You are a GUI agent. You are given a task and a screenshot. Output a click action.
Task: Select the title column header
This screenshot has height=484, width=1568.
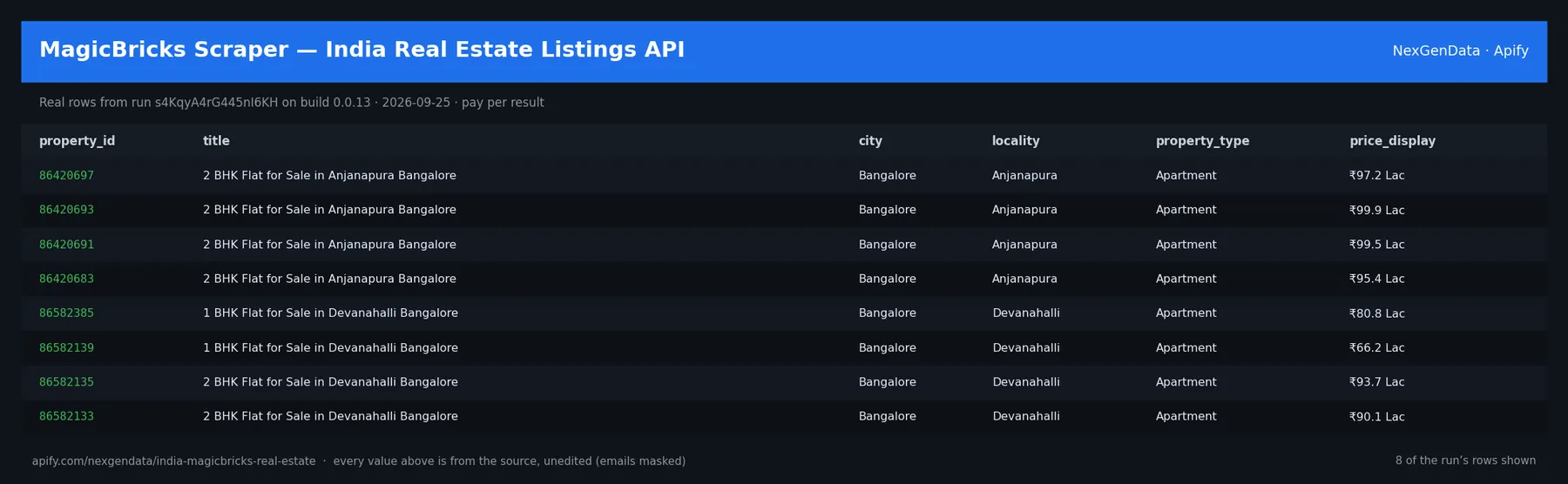(x=216, y=141)
